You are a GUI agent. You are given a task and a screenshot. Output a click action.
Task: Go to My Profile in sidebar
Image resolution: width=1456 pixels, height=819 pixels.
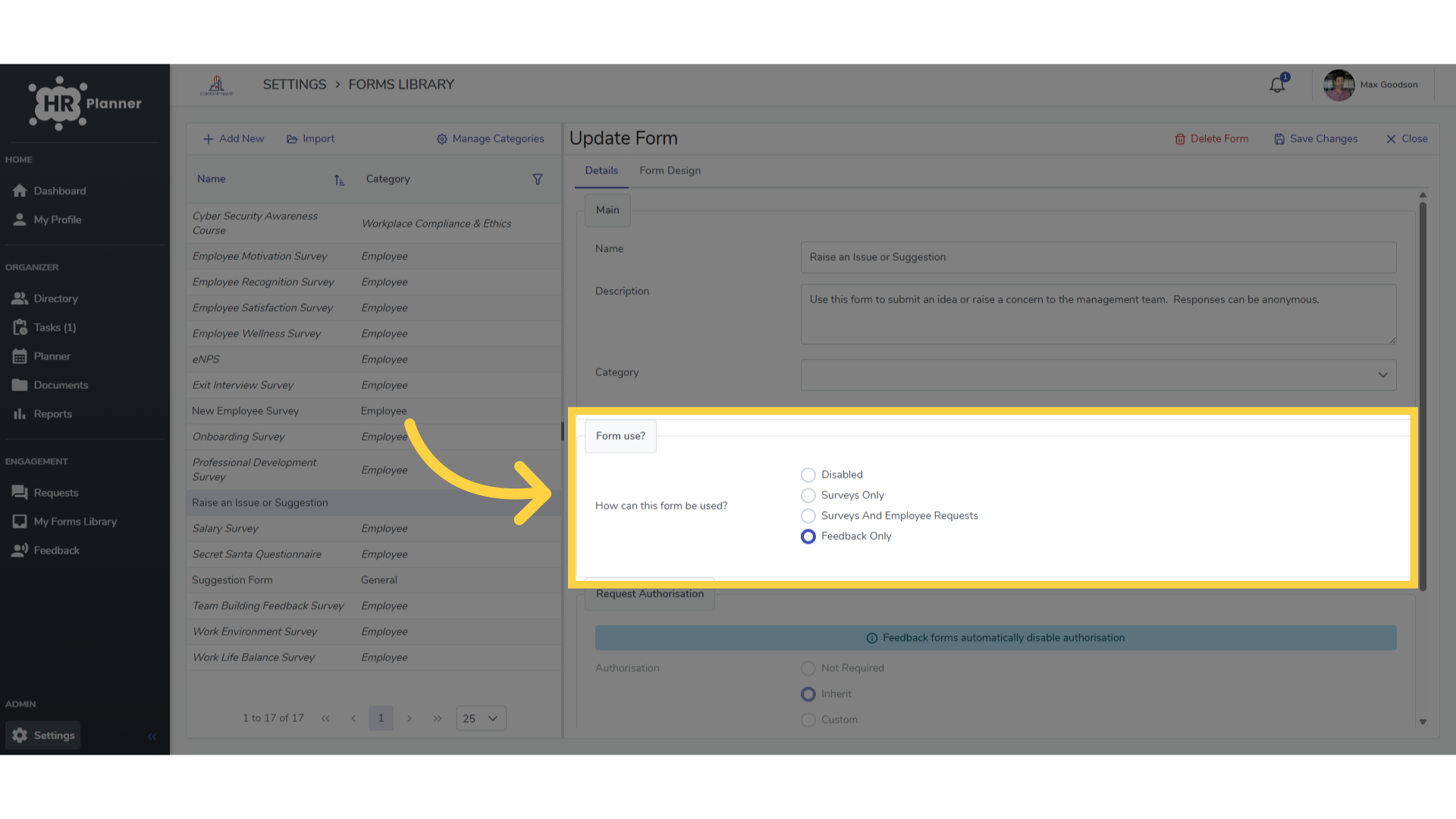point(47,220)
